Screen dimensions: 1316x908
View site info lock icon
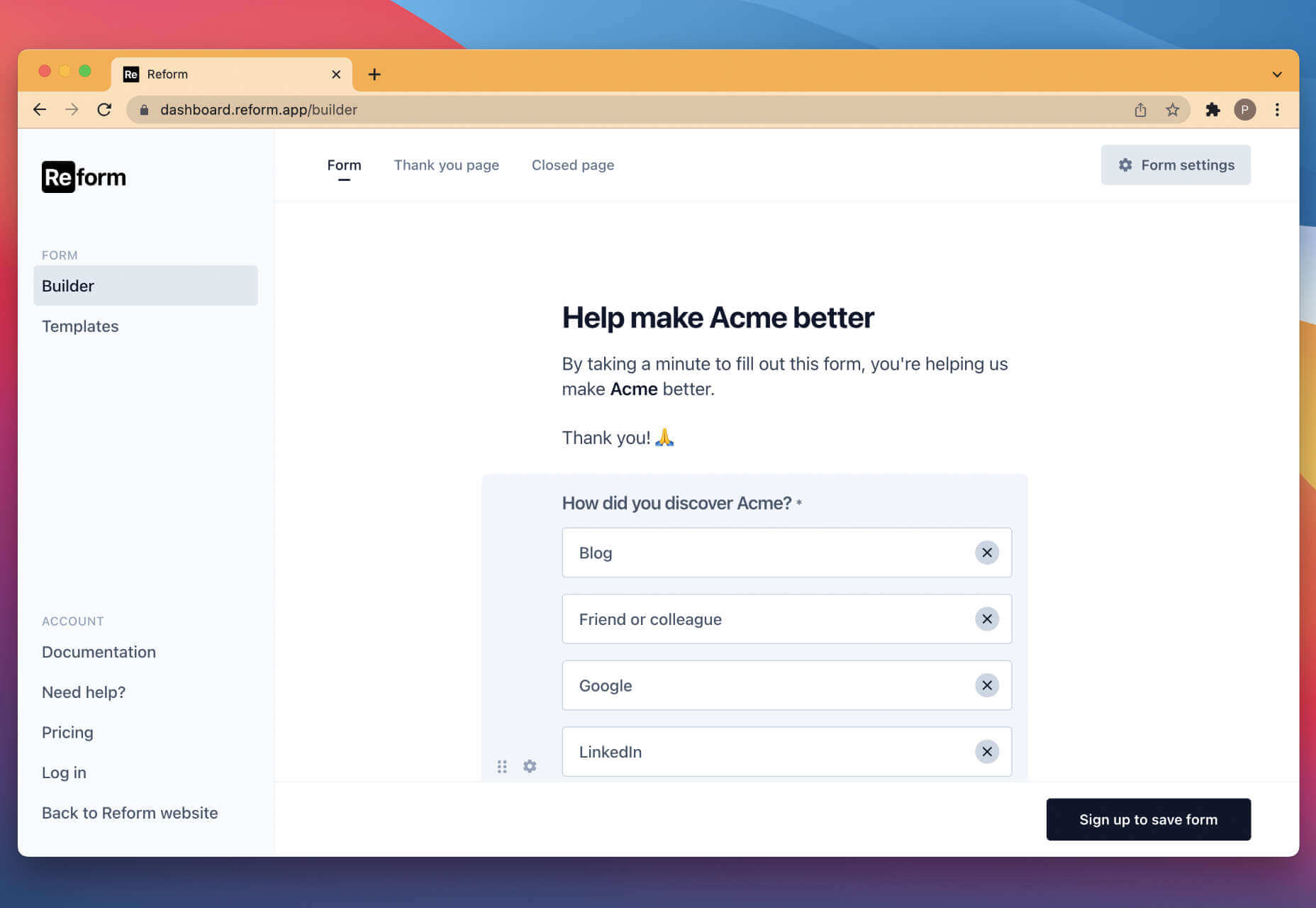pyautogui.click(x=145, y=110)
